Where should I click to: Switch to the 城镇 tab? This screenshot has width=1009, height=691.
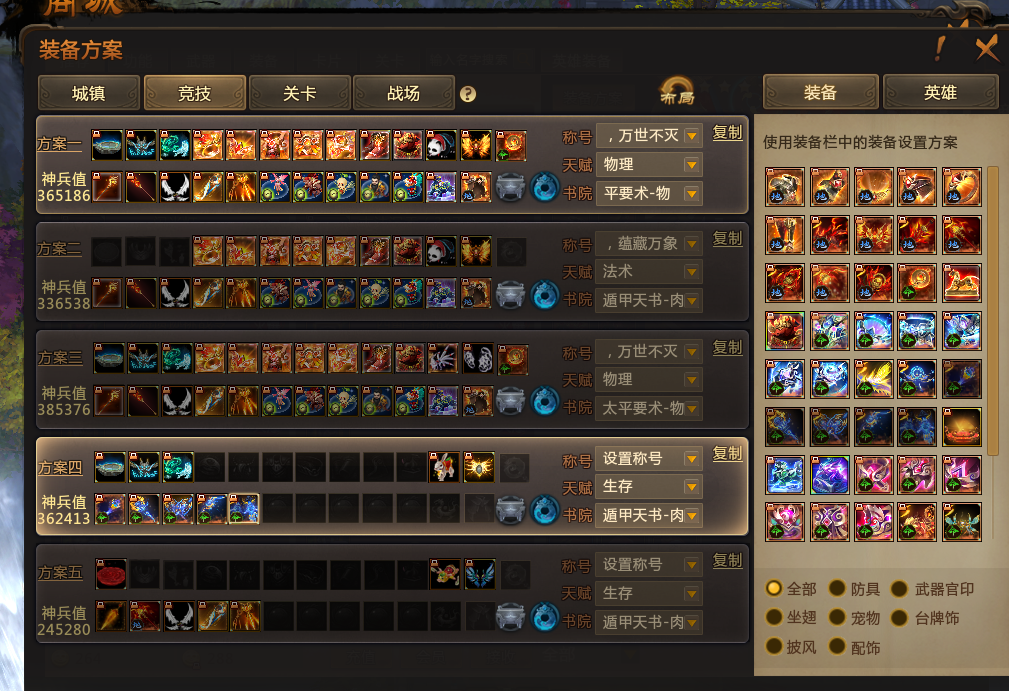tap(89, 93)
